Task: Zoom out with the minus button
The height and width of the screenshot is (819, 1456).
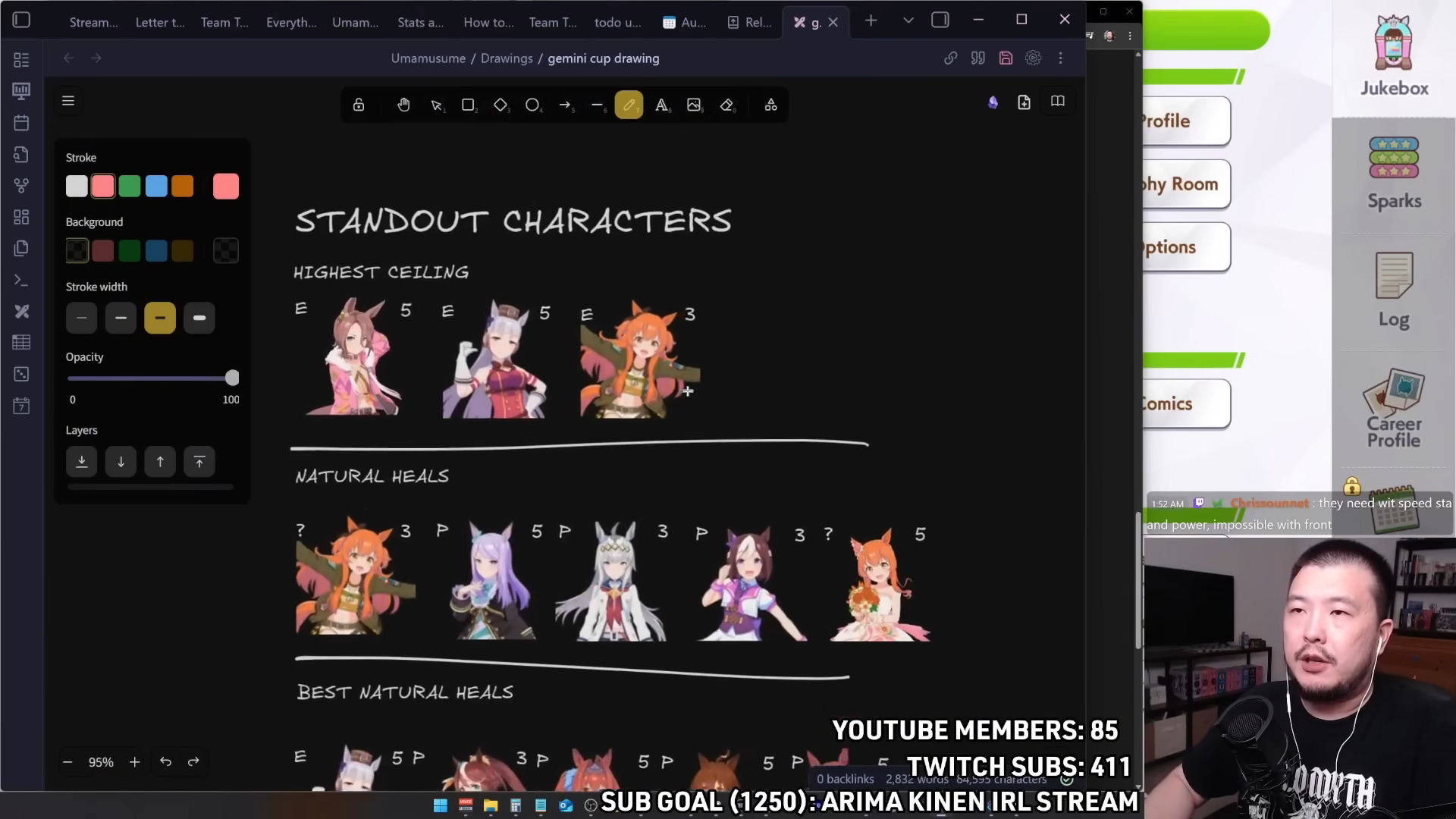Action: tap(67, 762)
